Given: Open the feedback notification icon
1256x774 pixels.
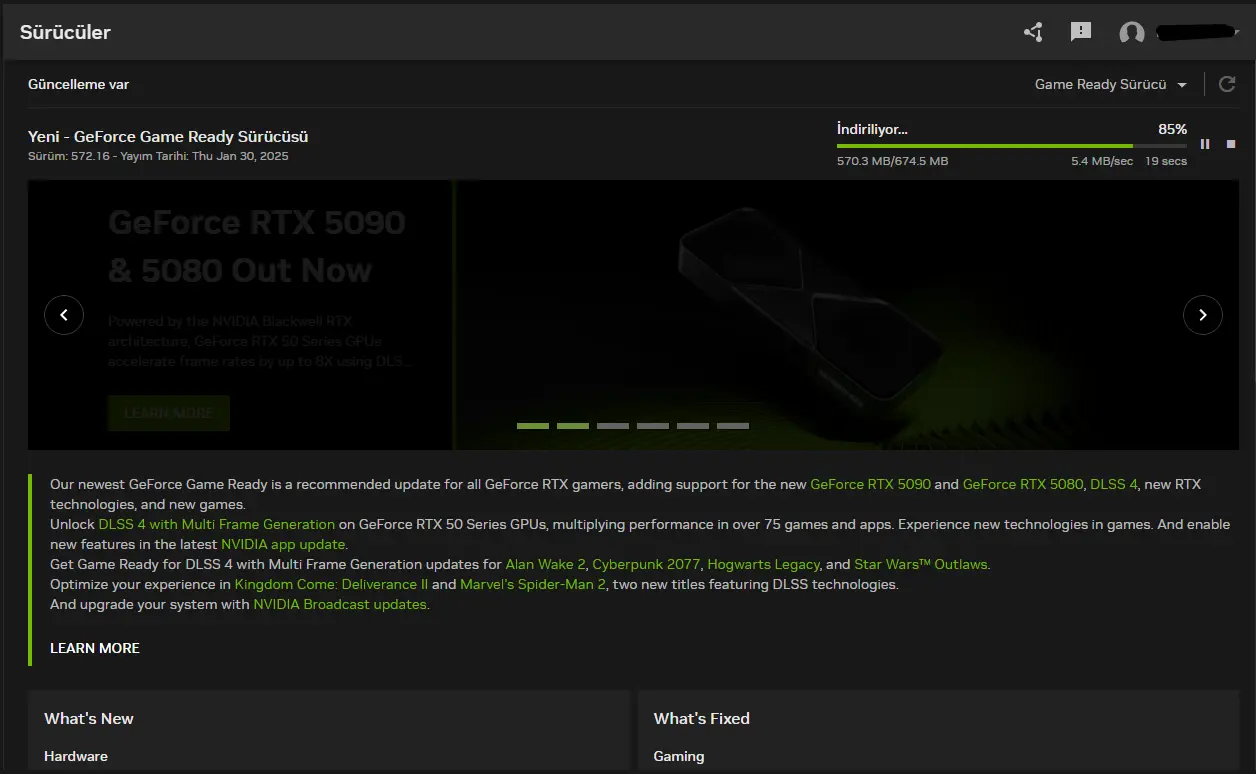Looking at the screenshot, I should tap(1081, 32).
